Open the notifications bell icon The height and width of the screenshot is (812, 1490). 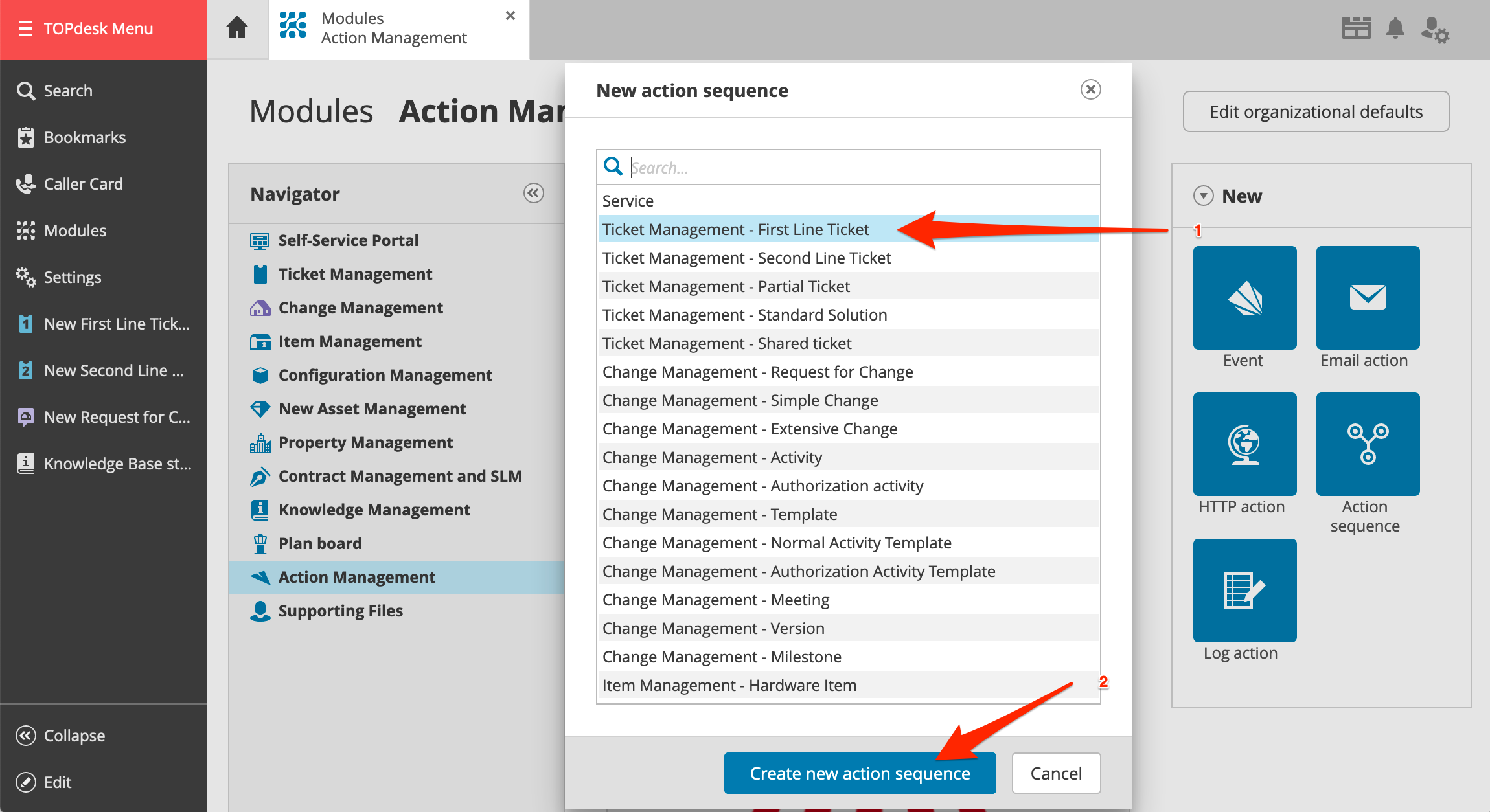[1395, 29]
